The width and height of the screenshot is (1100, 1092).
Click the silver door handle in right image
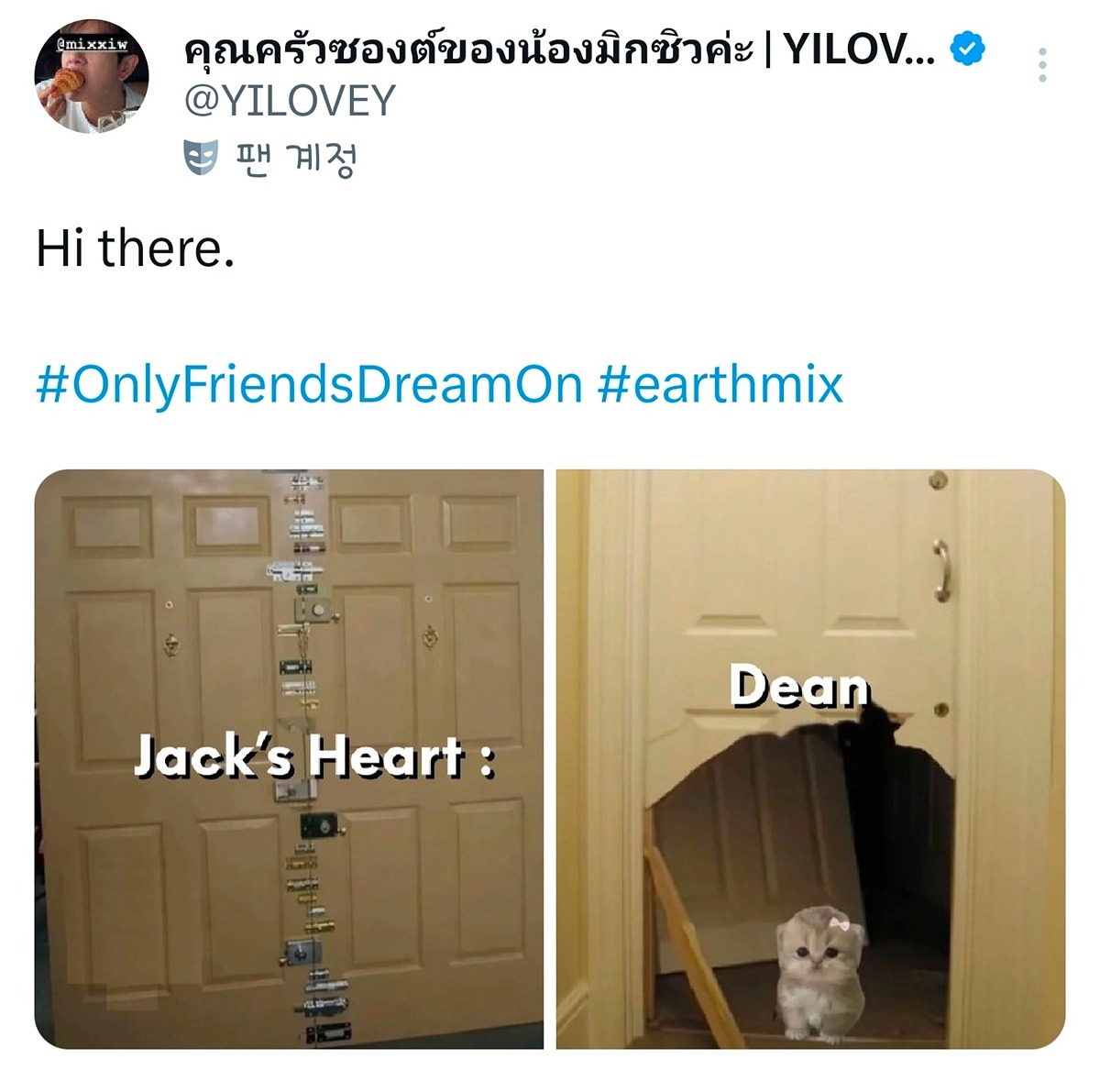pyautogui.click(x=941, y=570)
